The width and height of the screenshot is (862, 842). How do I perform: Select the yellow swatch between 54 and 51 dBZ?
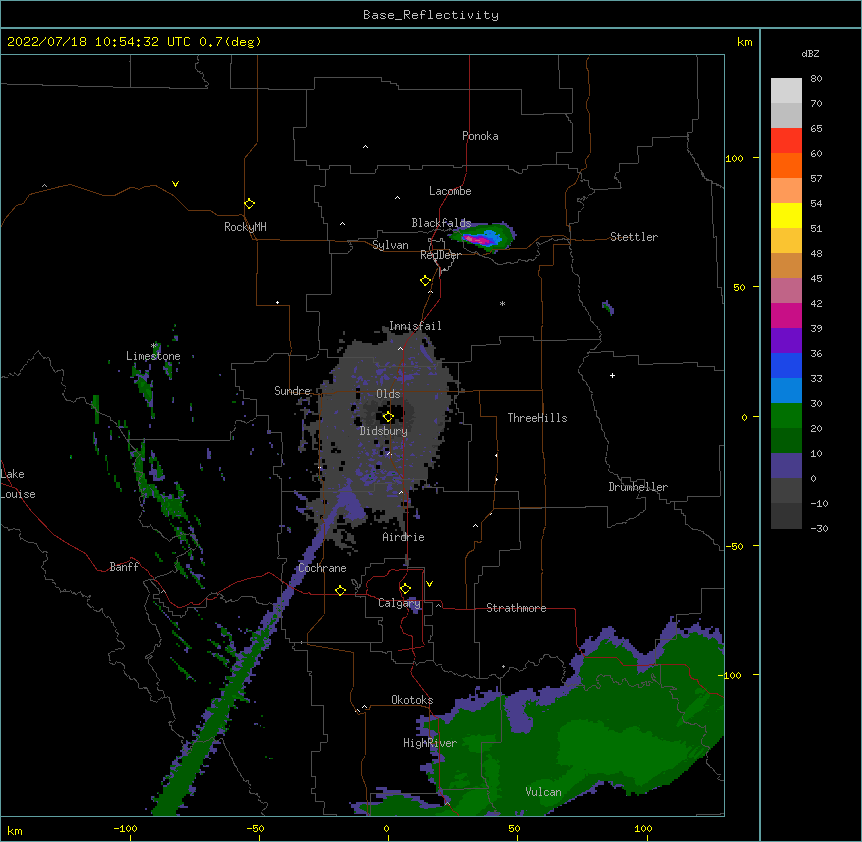pos(786,215)
